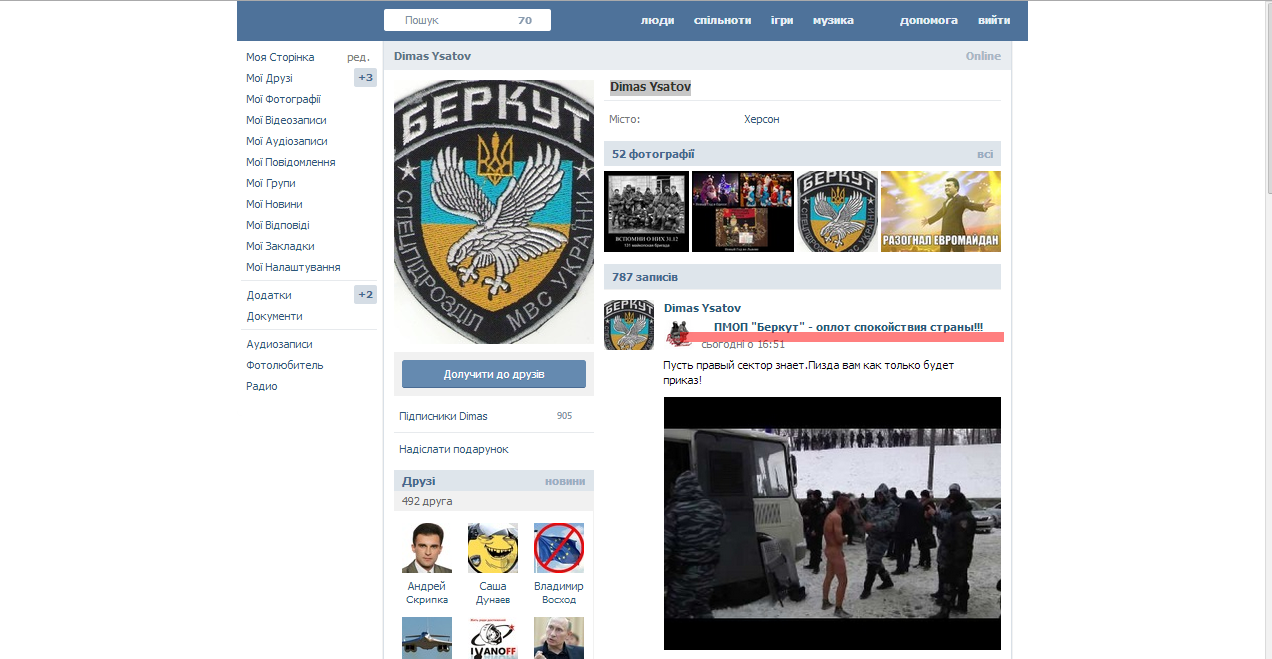The height and width of the screenshot is (659, 1272).
Task: Open Фотолюбитель app link
Action: pyautogui.click(x=285, y=365)
